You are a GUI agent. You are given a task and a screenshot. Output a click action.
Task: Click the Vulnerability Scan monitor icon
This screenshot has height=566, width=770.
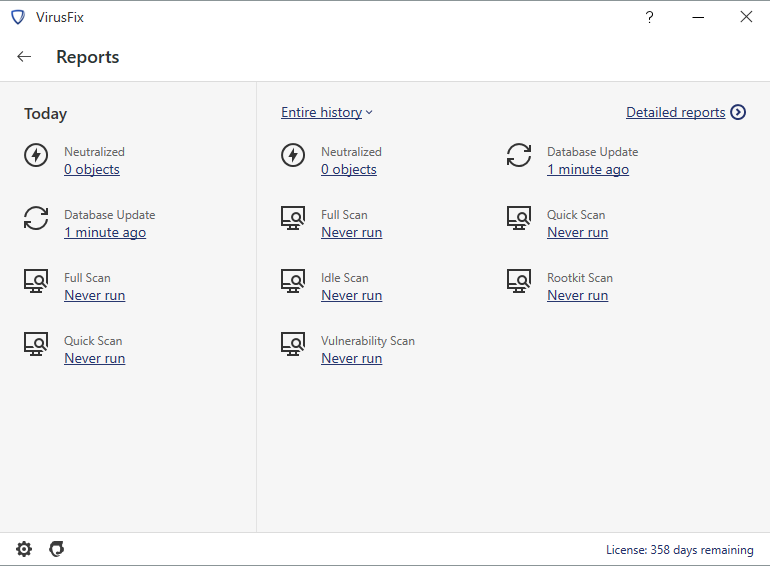click(x=293, y=344)
